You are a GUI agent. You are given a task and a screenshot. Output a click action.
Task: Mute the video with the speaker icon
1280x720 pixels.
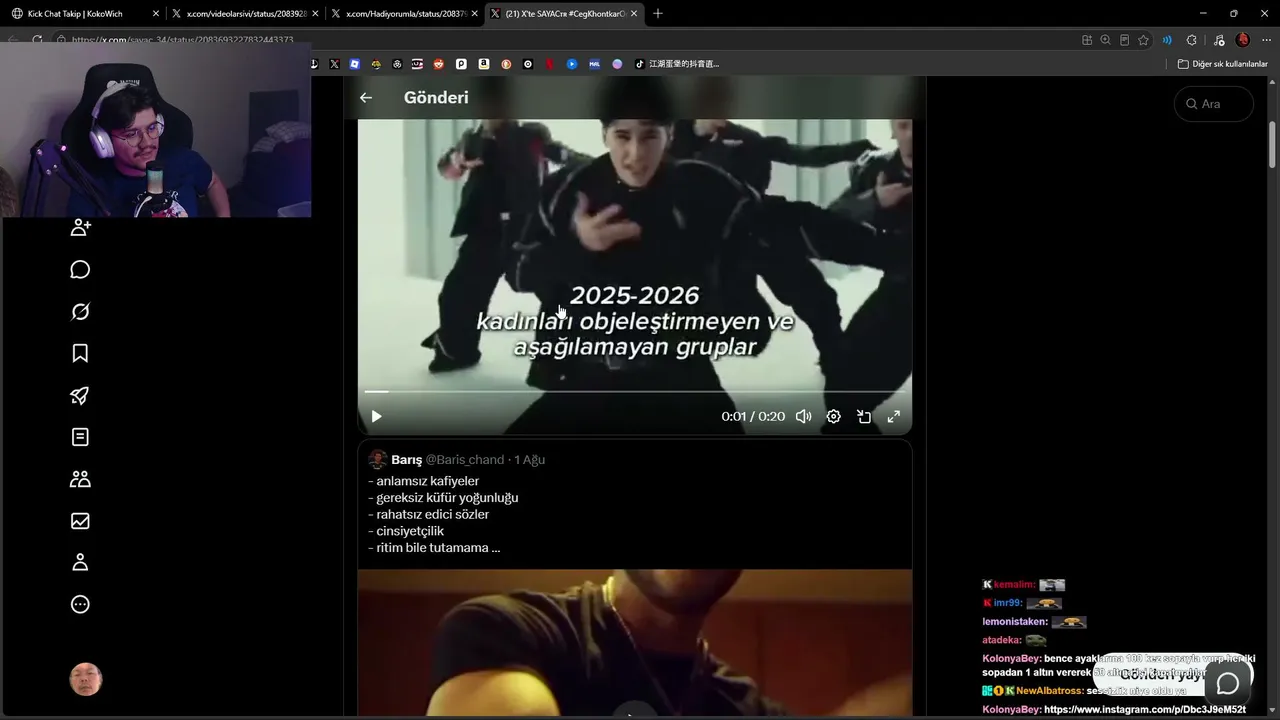pos(803,416)
